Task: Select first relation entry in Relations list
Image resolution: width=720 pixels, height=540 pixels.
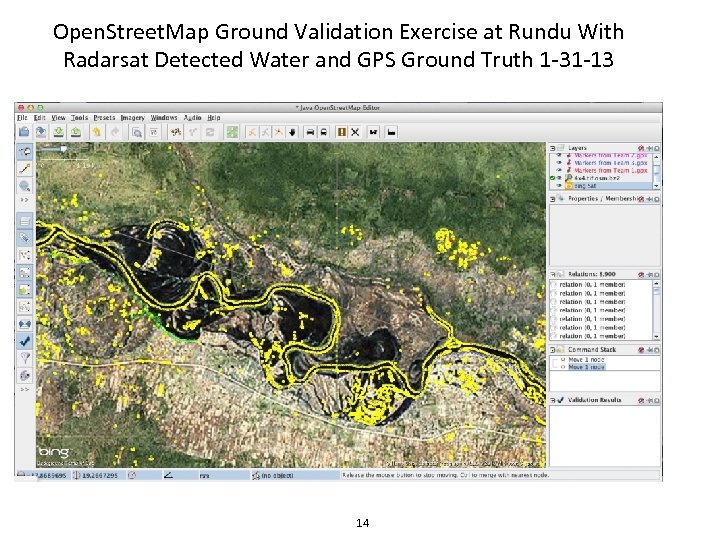Action: (601, 285)
